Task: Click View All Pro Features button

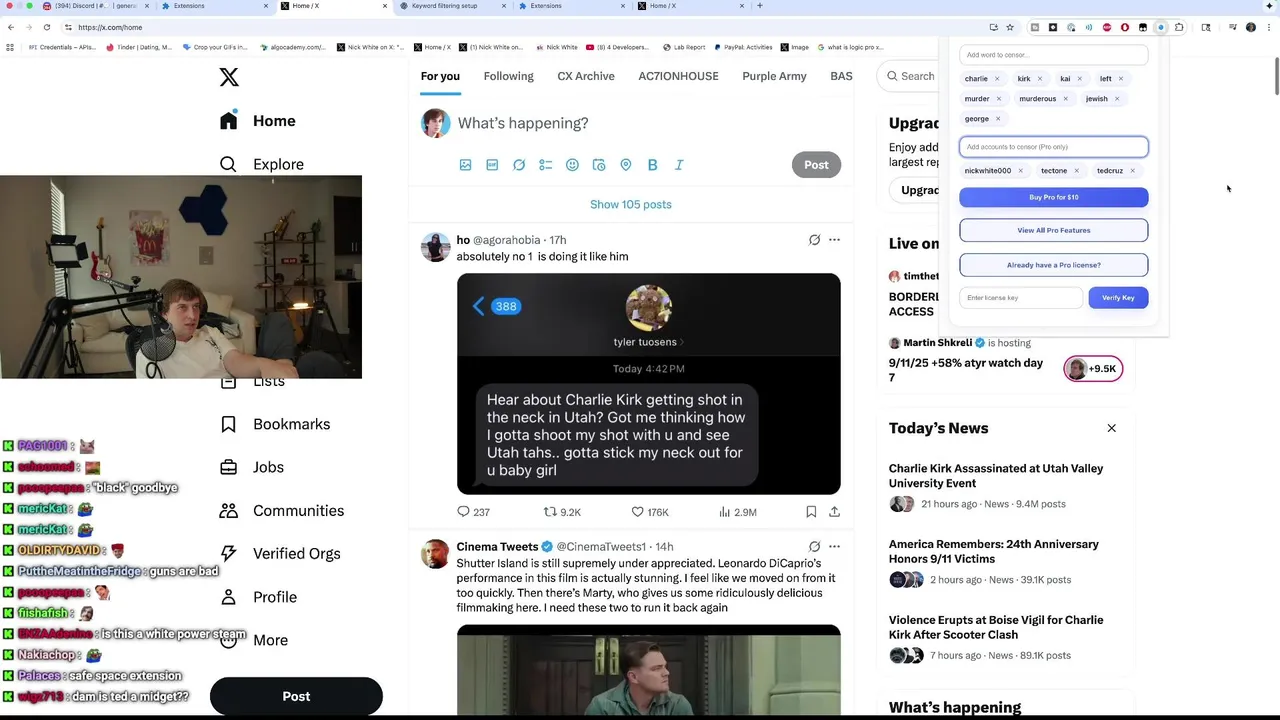Action: (x=1054, y=230)
